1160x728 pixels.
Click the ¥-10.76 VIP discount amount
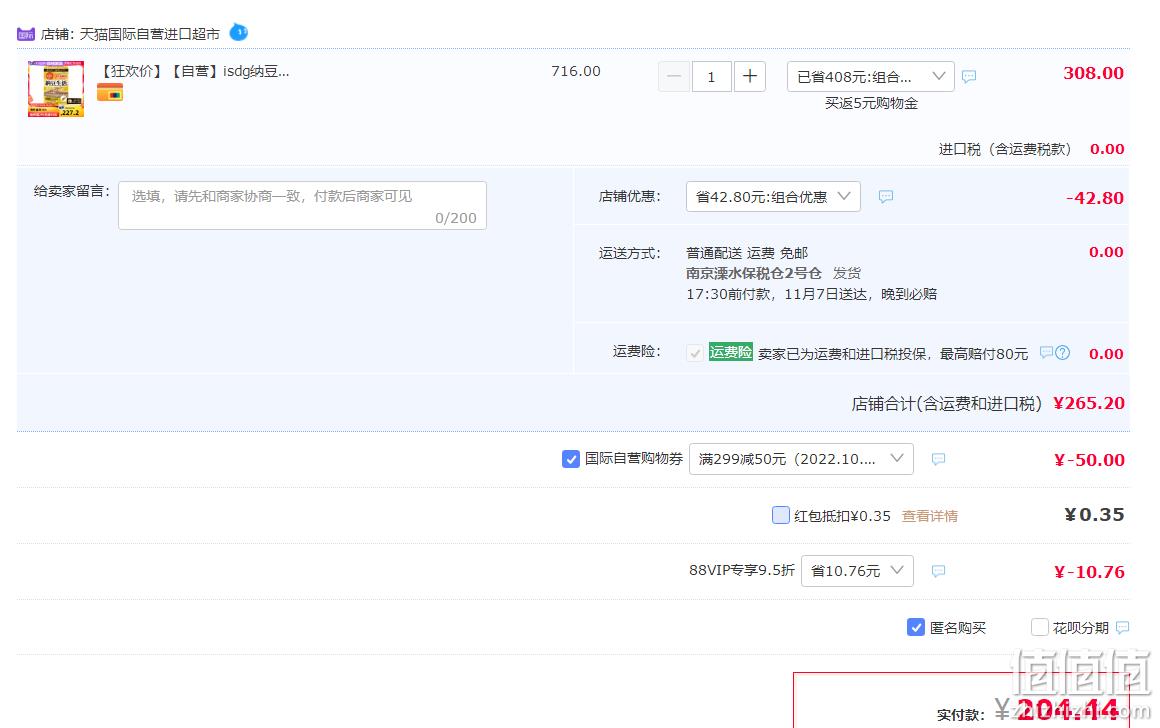click(x=1089, y=572)
